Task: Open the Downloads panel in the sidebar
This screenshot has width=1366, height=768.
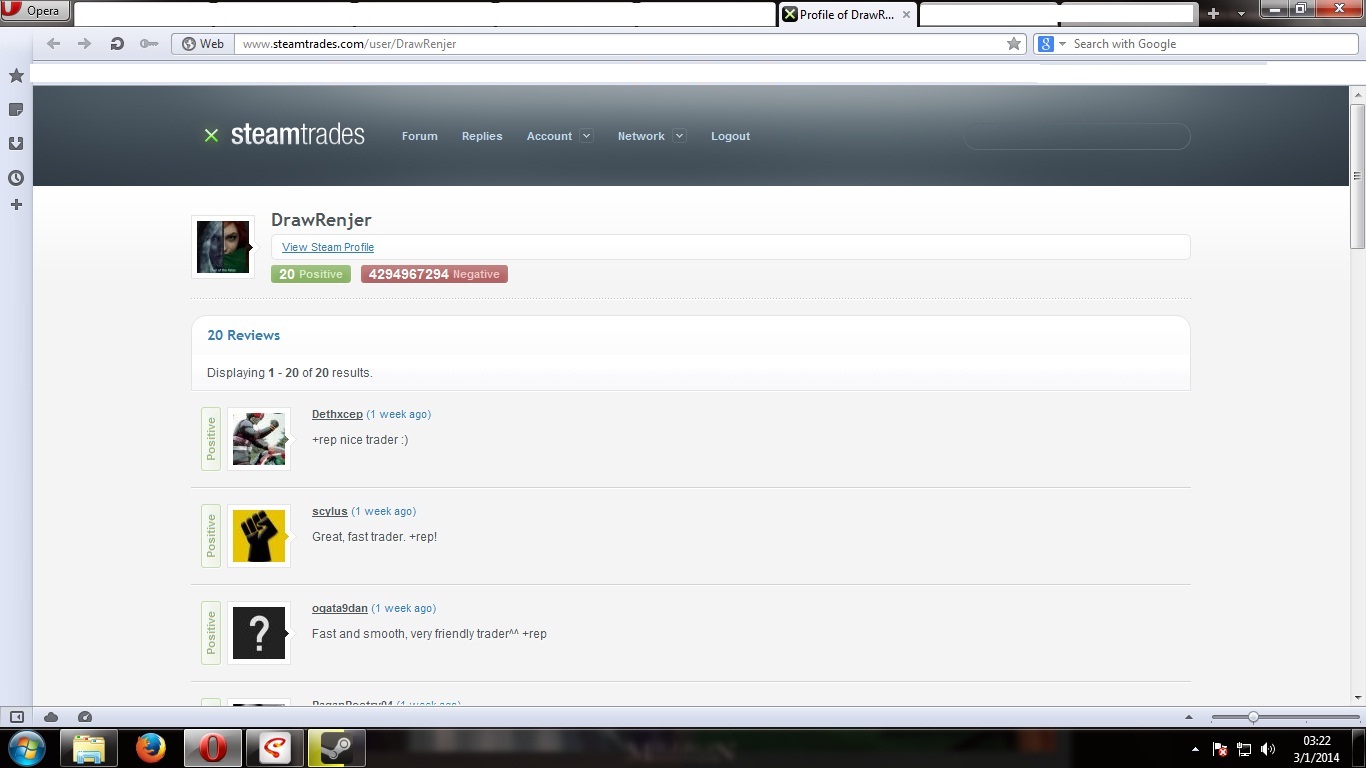Action: click(16, 143)
